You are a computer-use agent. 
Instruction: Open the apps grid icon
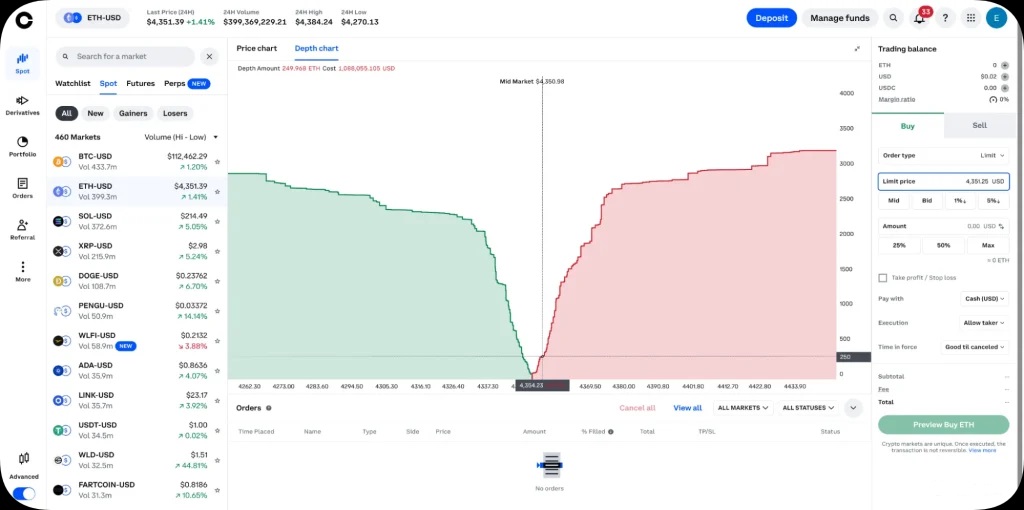[x=970, y=18]
